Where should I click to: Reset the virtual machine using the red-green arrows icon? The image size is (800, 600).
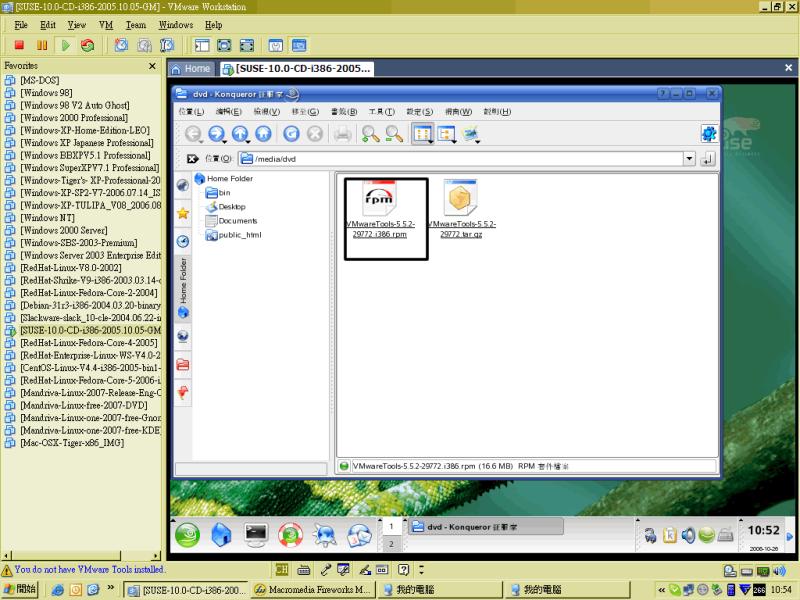click(88, 45)
